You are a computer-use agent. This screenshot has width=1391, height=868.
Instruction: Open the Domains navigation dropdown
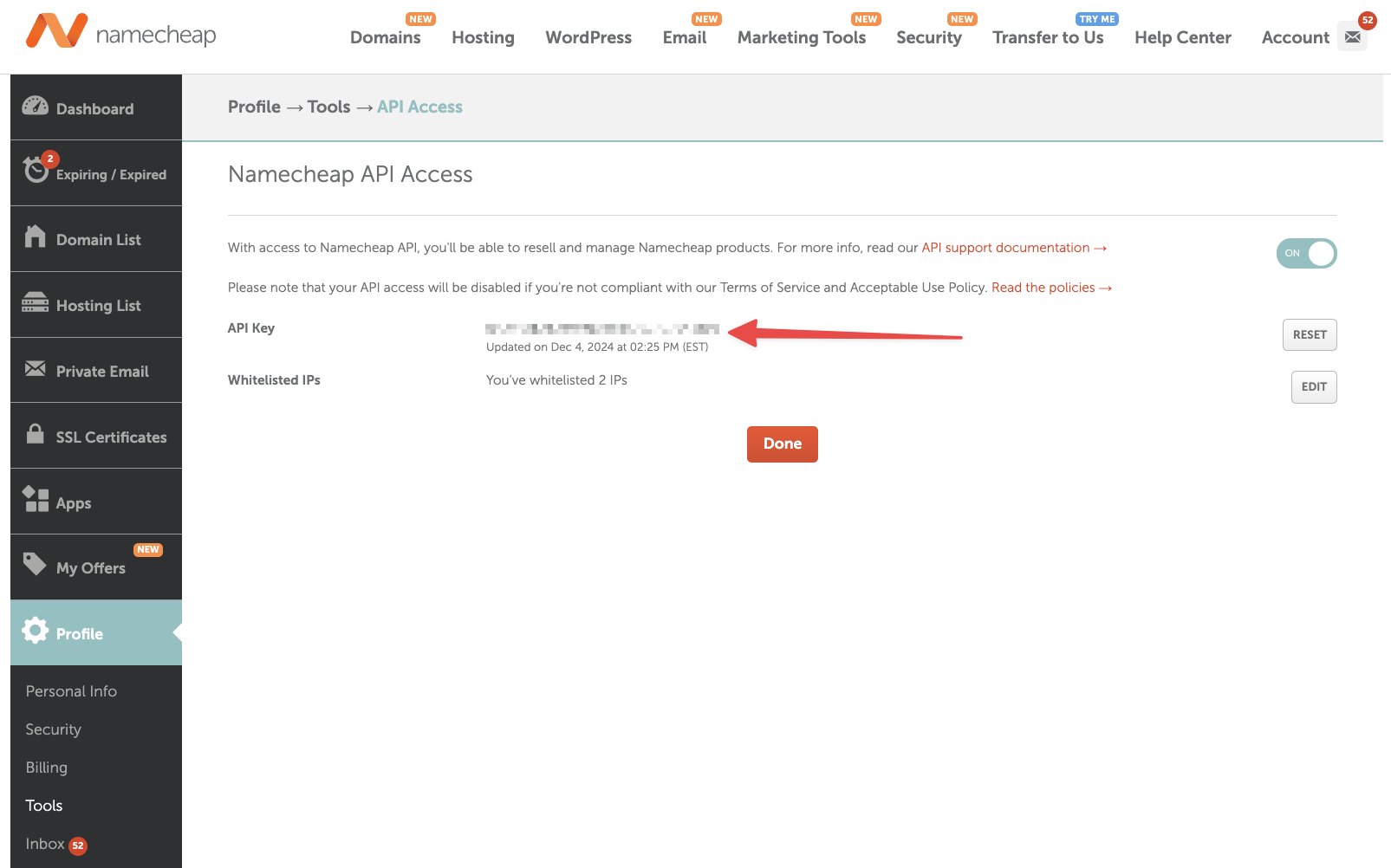click(386, 38)
